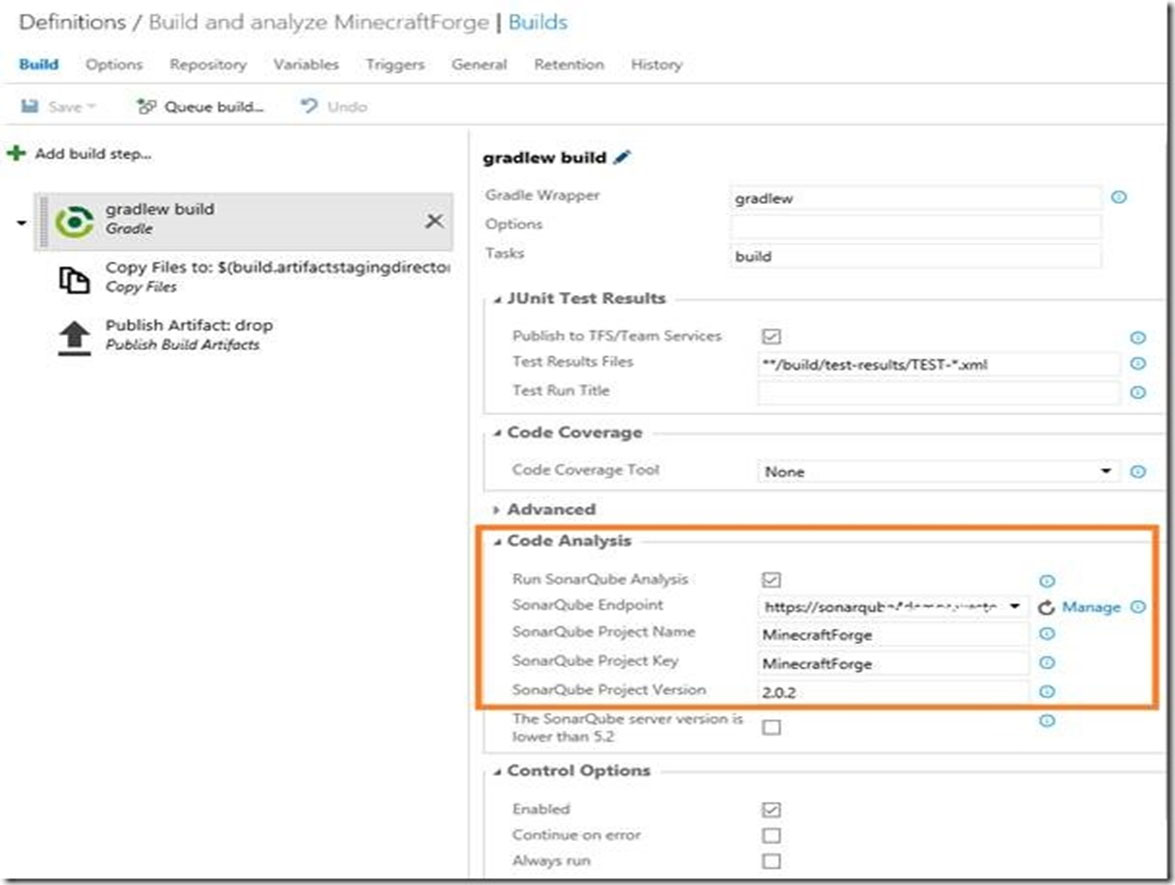Uncheck Publish to TFS/Team Services checkbox
The image size is (1175, 885).
[771, 336]
